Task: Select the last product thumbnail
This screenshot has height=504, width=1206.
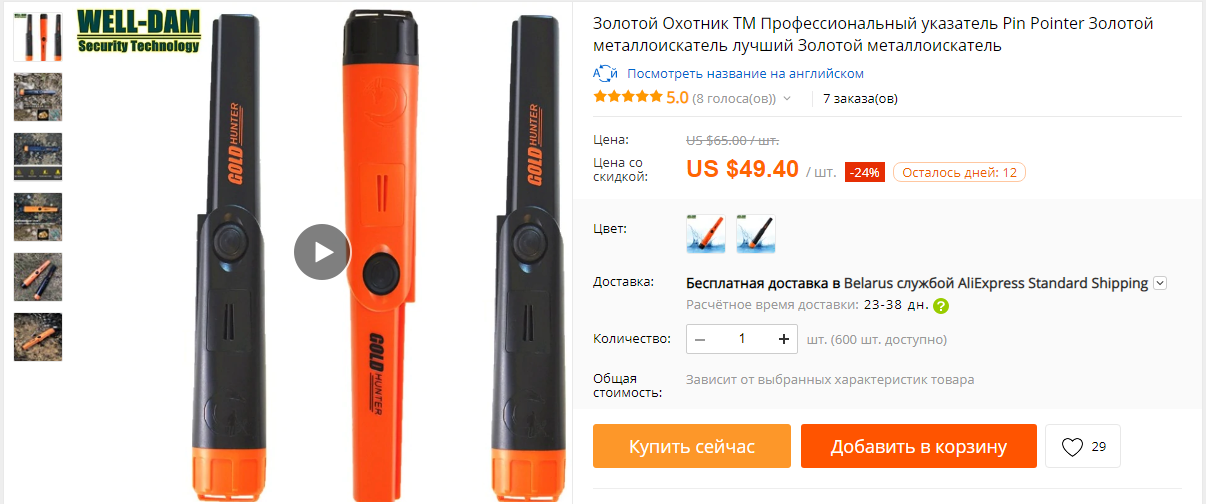Action: point(38,337)
